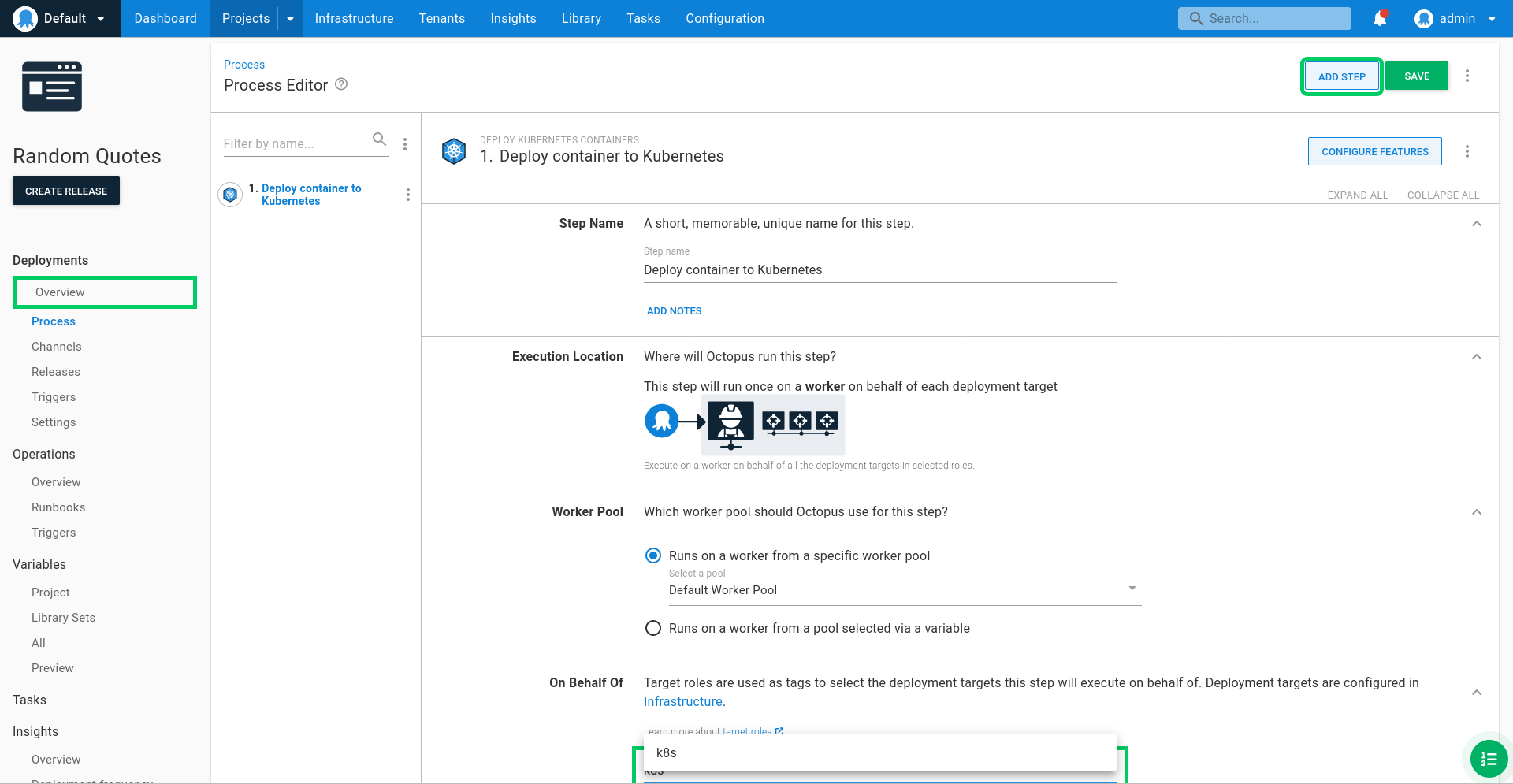Image resolution: width=1513 pixels, height=784 pixels.
Task: Open Deployments Triggers in sidebar
Action: 54,397
